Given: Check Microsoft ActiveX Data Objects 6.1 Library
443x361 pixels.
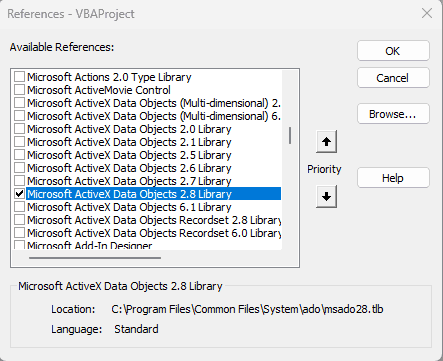Looking at the screenshot, I should pos(19,207).
